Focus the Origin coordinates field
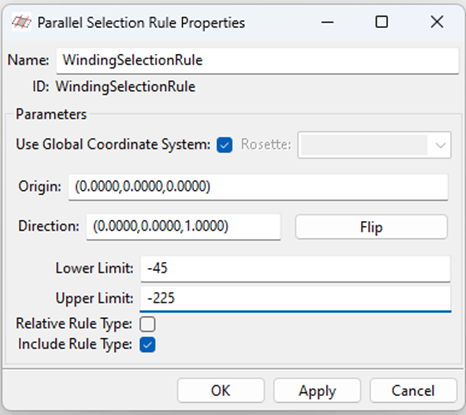The width and height of the screenshot is (466, 415). (x=258, y=187)
